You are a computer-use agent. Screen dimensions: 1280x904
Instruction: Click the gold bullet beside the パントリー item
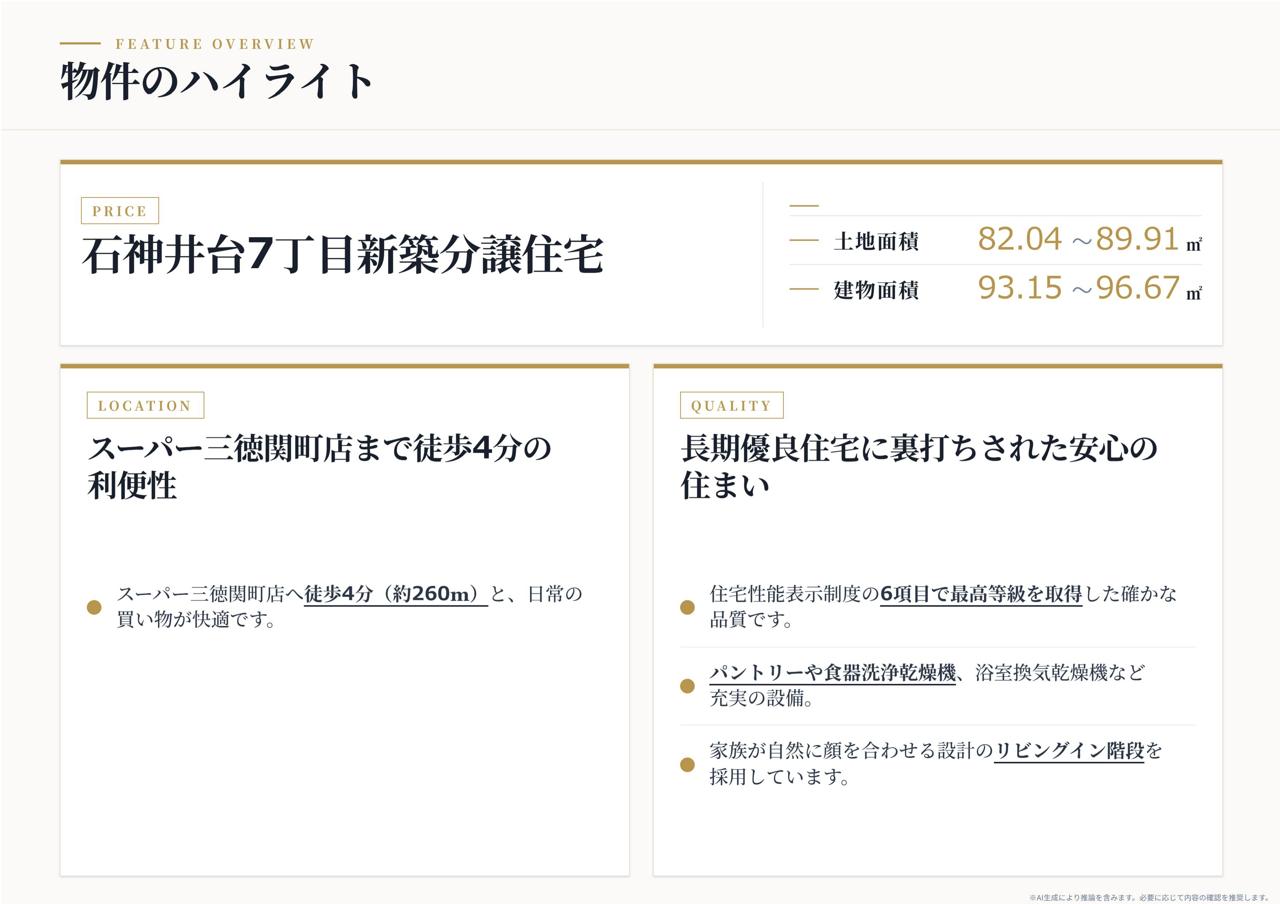coord(687,685)
